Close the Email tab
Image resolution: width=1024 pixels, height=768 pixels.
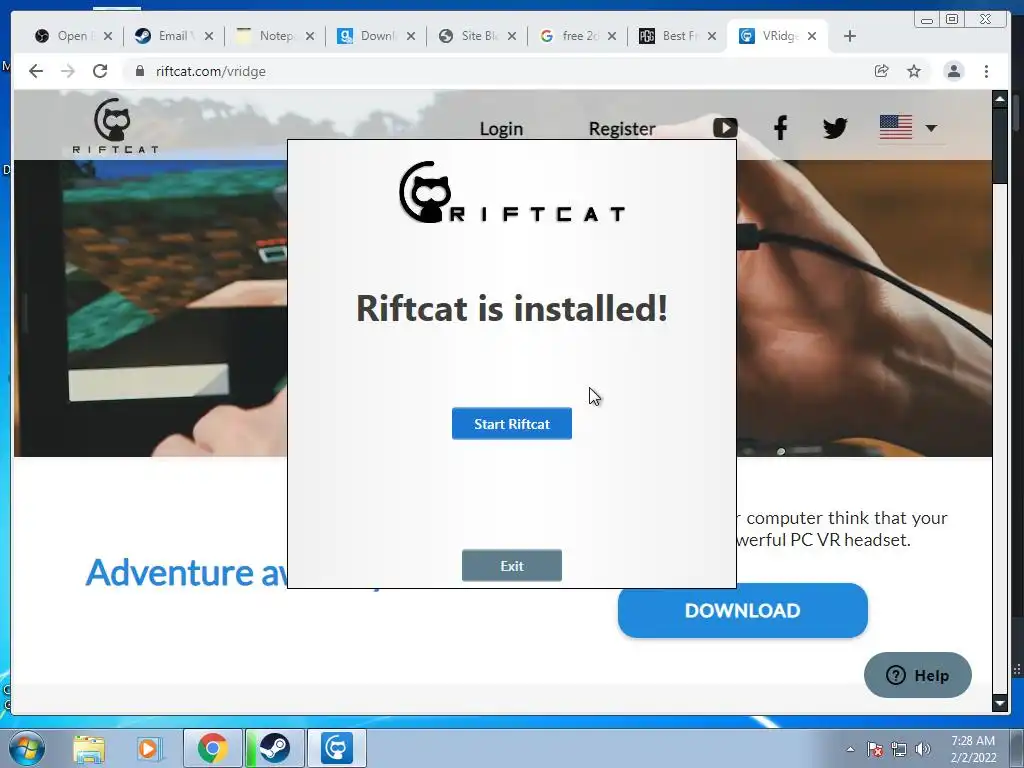(x=209, y=36)
